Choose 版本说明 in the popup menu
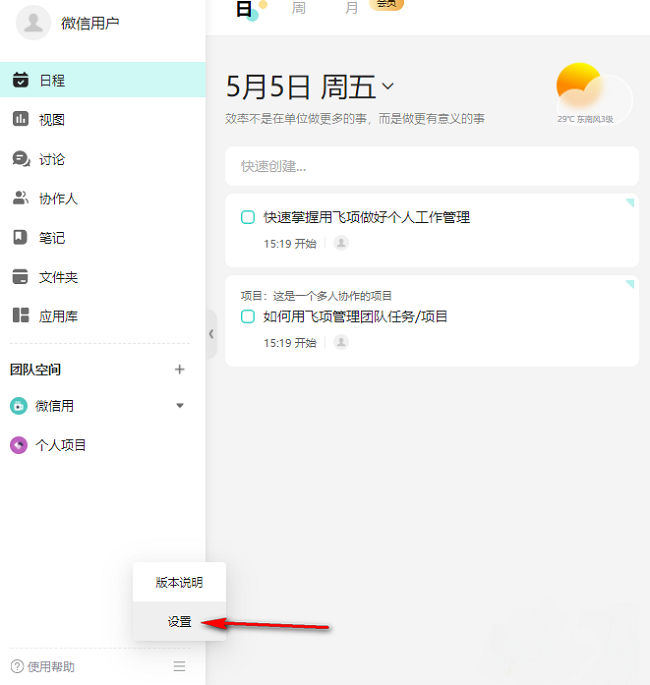Screen dimensions: 650x685 coord(180,582)
